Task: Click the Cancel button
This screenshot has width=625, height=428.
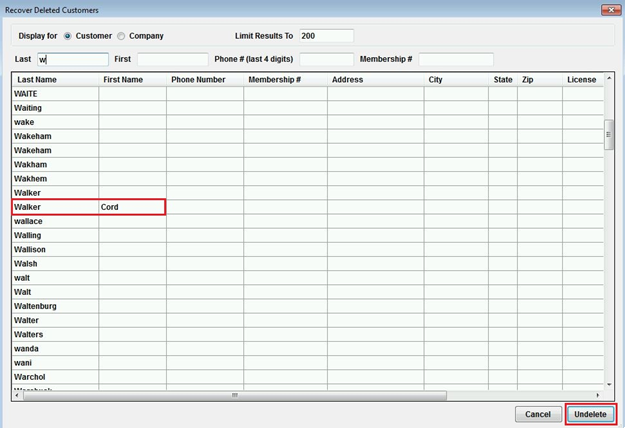Action: [538, 414]
